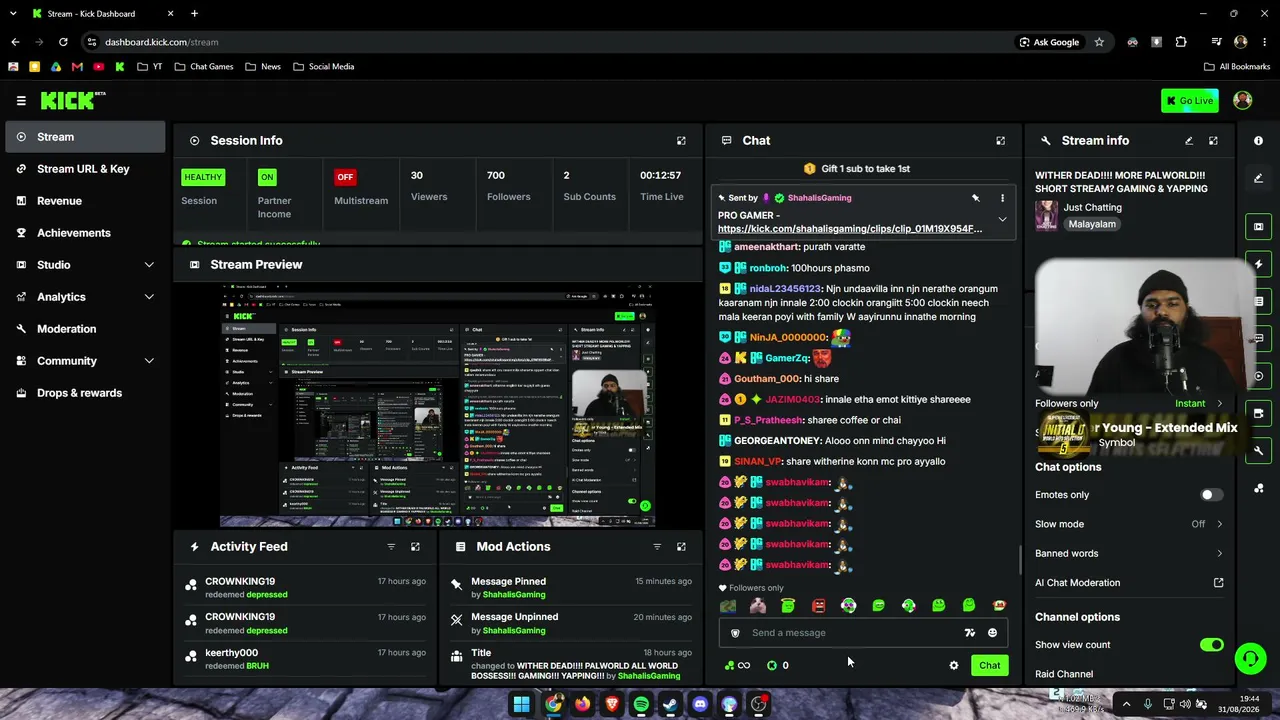This screenshot has height=720, width=1280.
Task: Open Steam from the taskbar
Action: point(670,704)
